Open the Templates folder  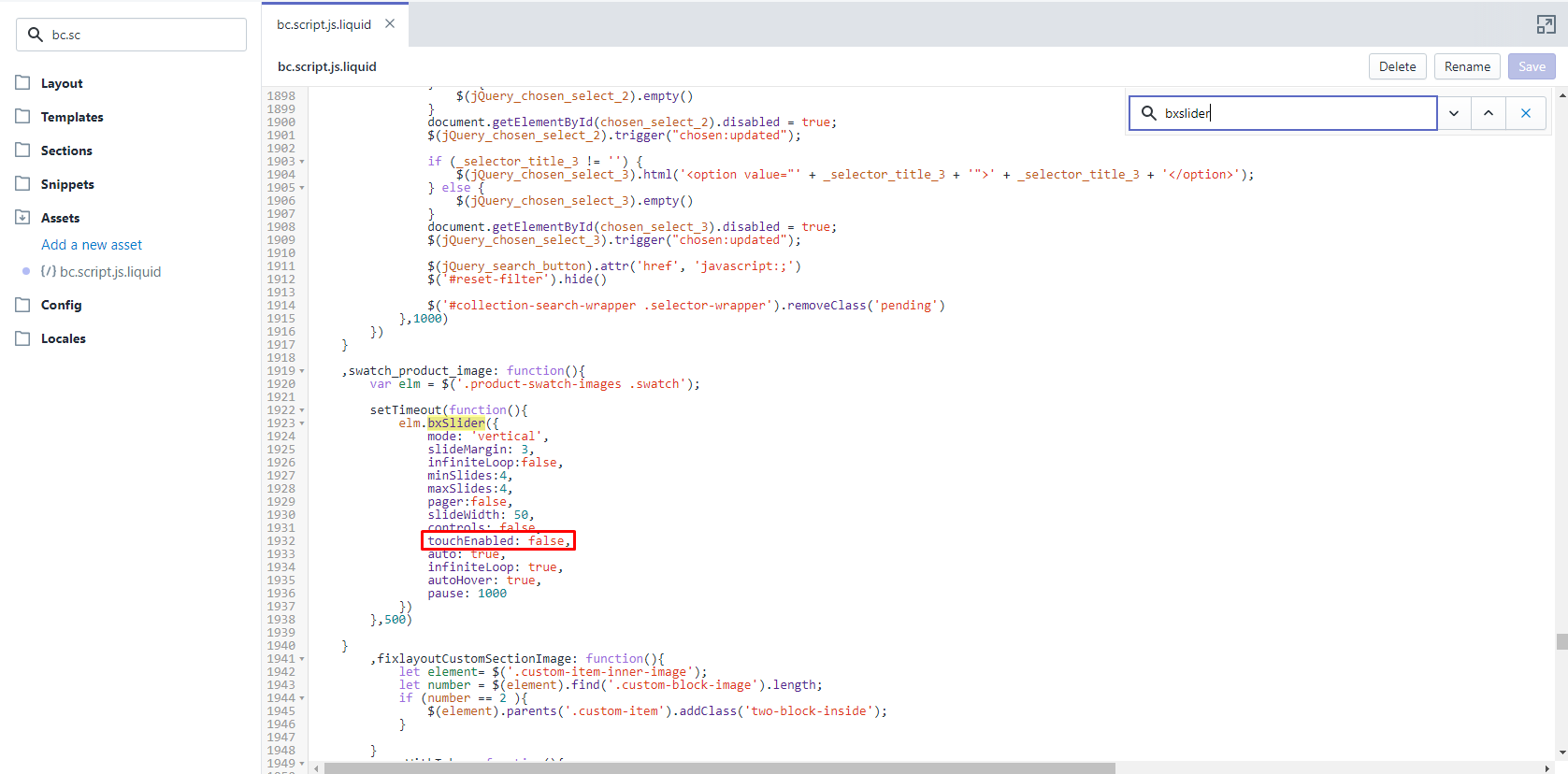[x=72, y=117]
